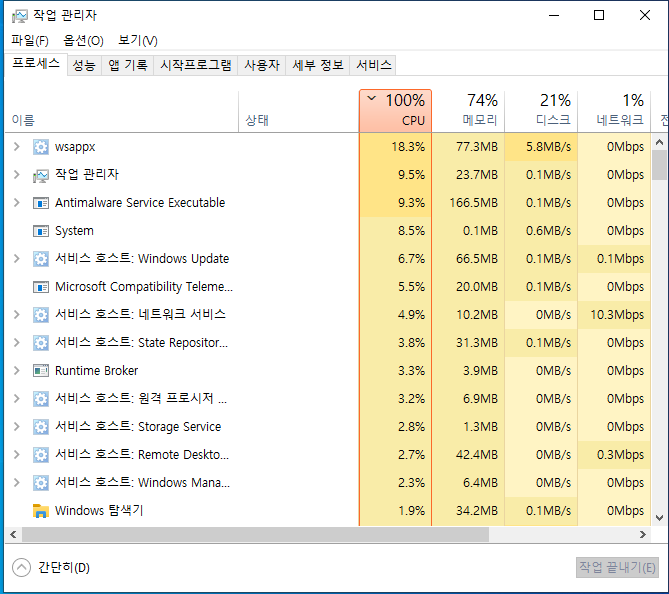
Task: Sort by the 네트워크 column header
Action: pos(614,111)
